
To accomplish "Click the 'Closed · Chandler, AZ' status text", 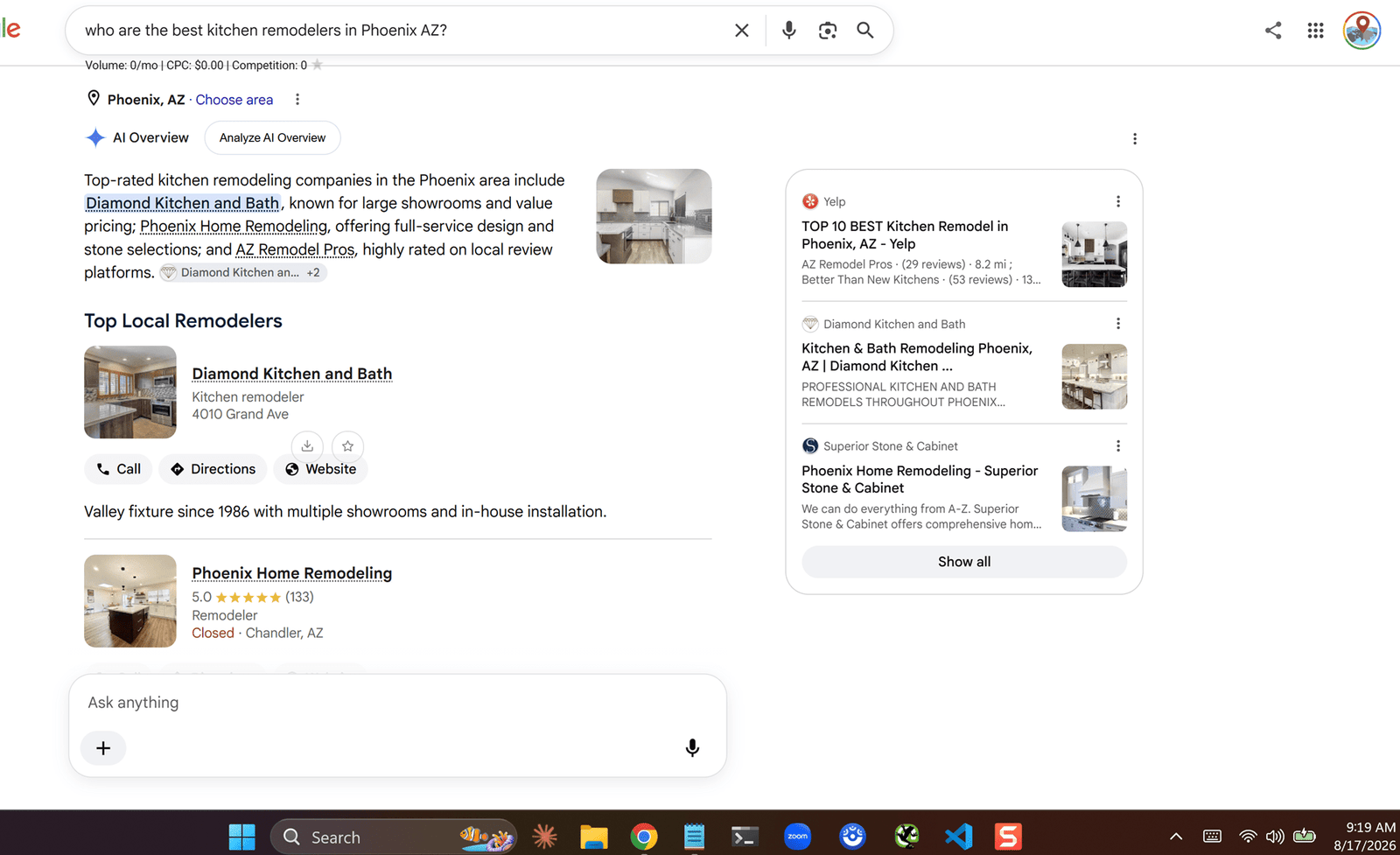I will tap(257, 633).
